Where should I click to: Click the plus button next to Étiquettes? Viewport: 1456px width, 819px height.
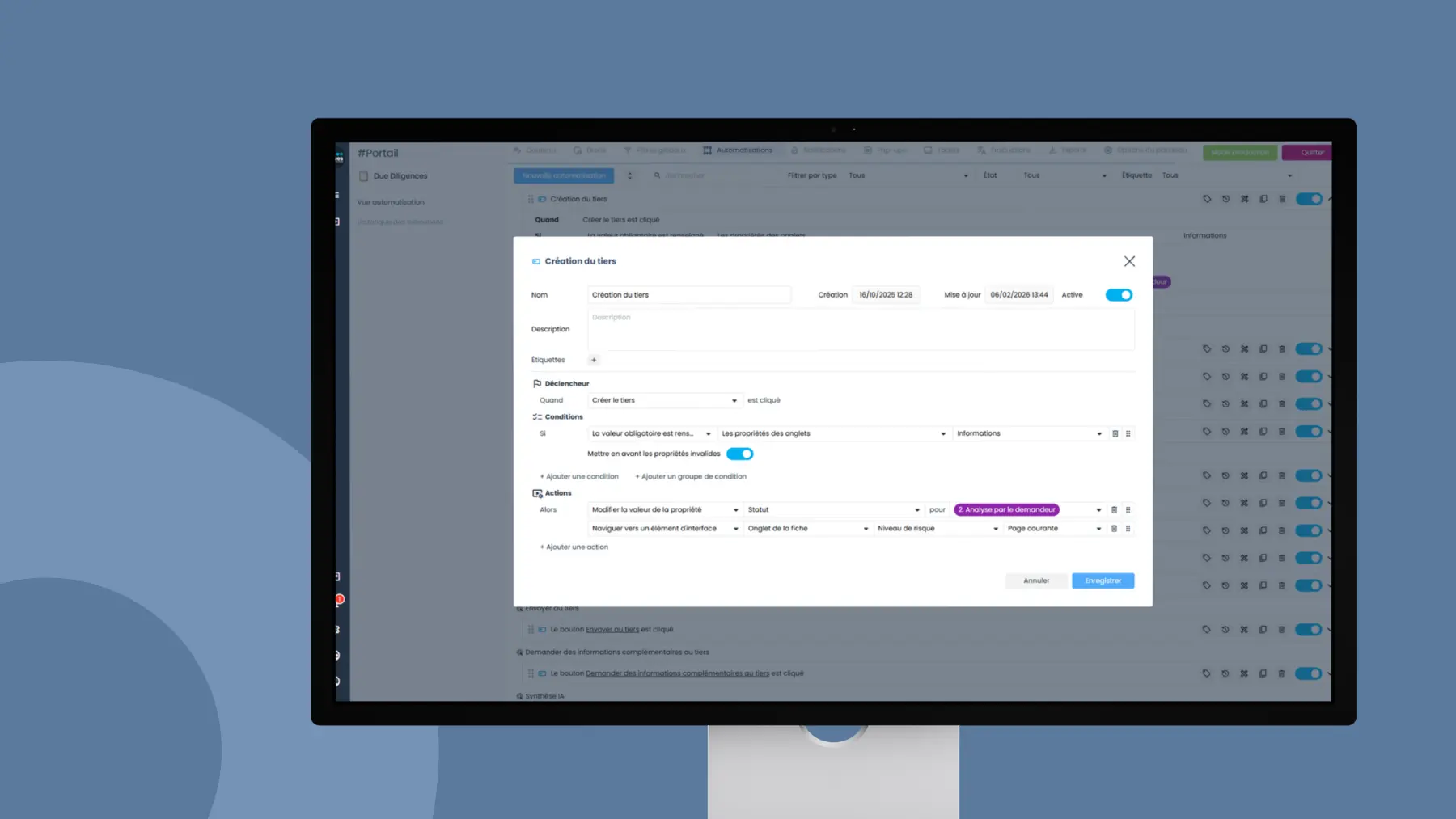click(594, 360)
